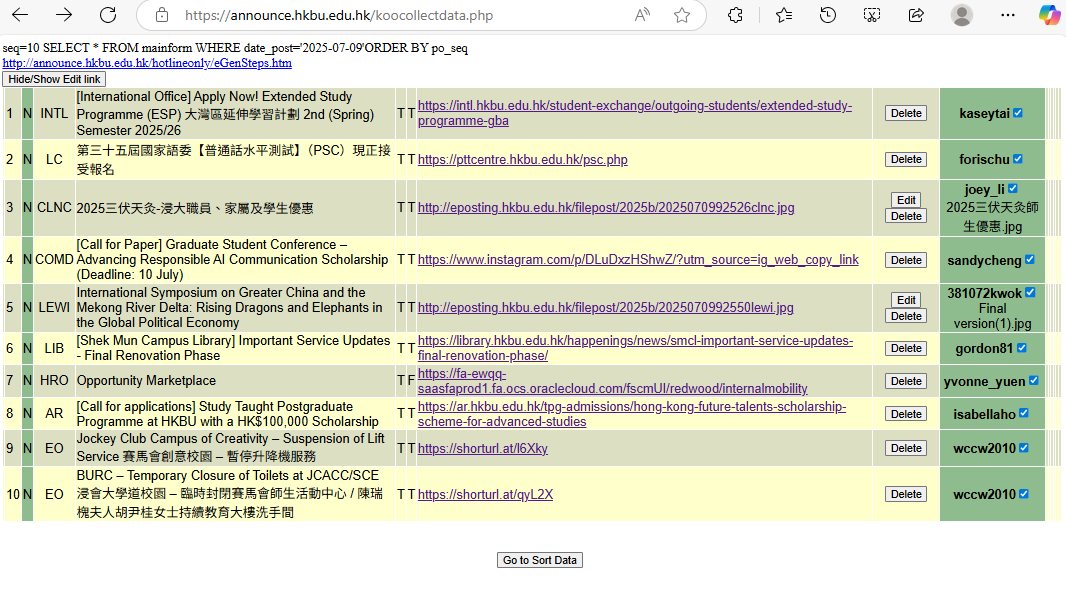Open the Copilot sidebar icon

click(1049, 15)
